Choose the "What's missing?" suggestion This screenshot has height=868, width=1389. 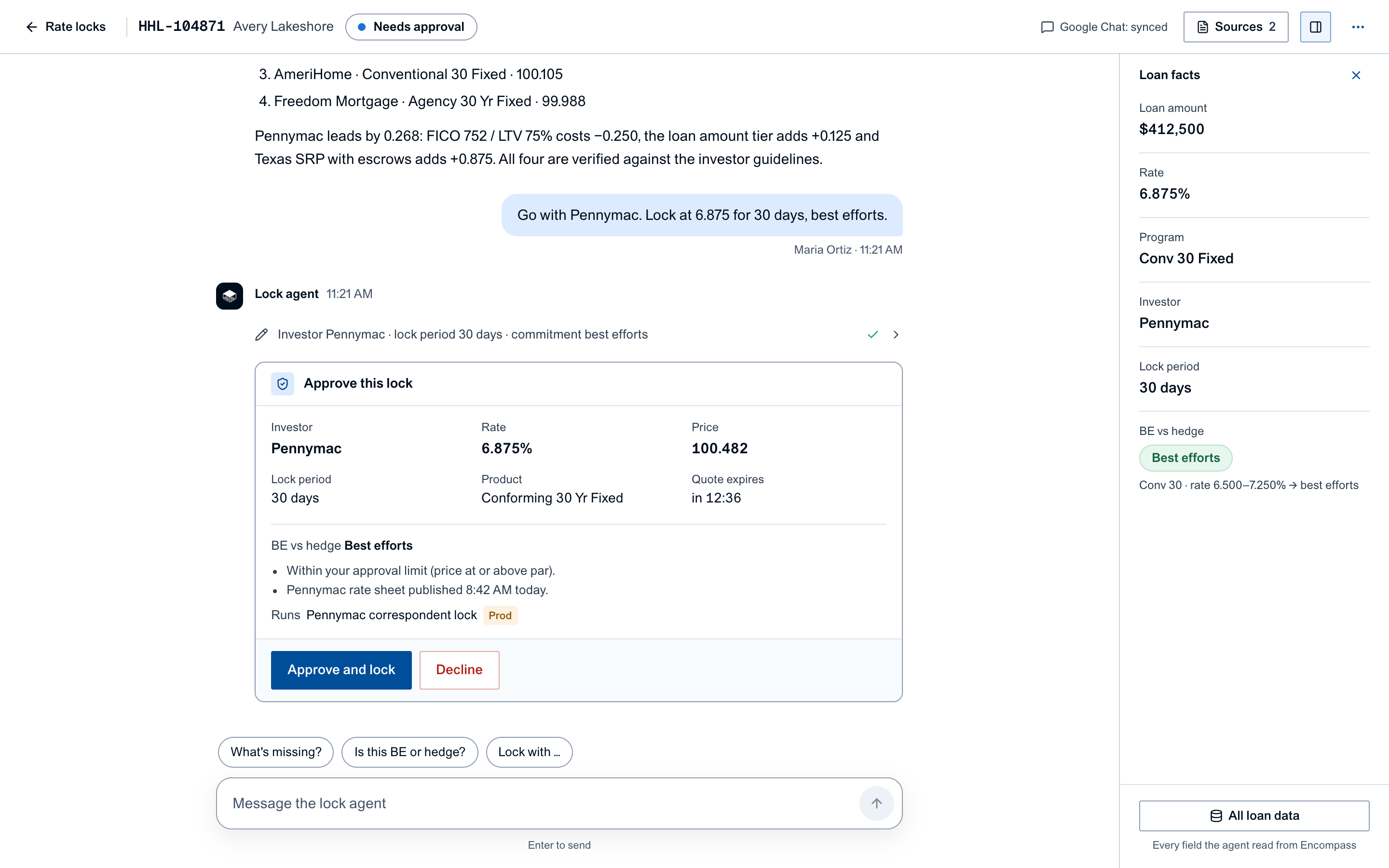(x=276, y=752)
